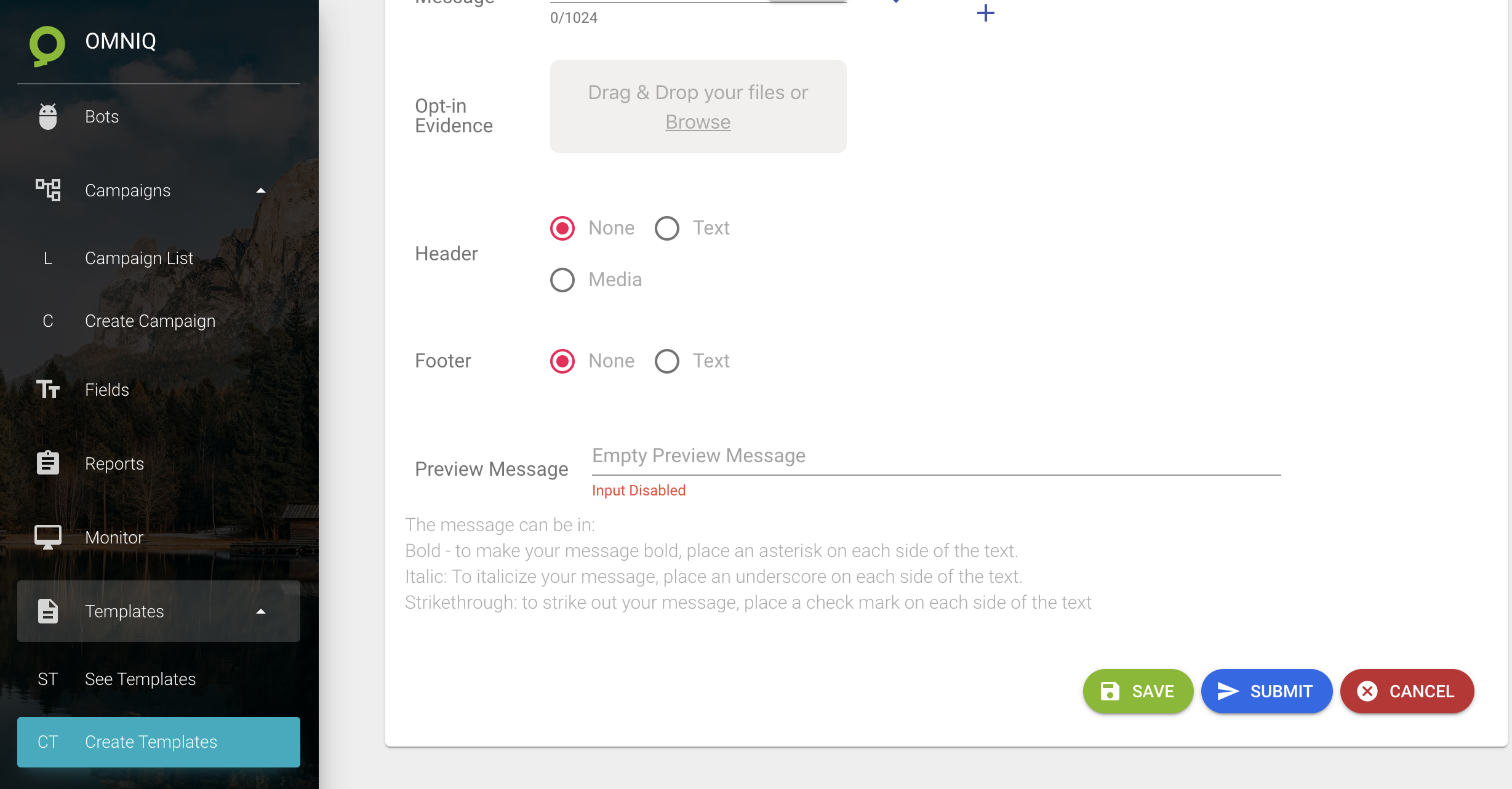This screenshot has width=1512, height=789.
Task: Collapse the Campaigns menu arrow
Action: click(261, 191)
